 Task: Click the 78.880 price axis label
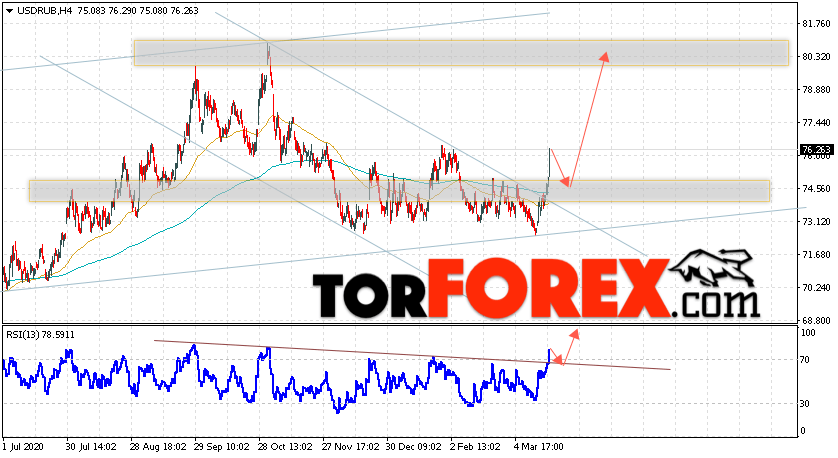click(x=817, y=90)
